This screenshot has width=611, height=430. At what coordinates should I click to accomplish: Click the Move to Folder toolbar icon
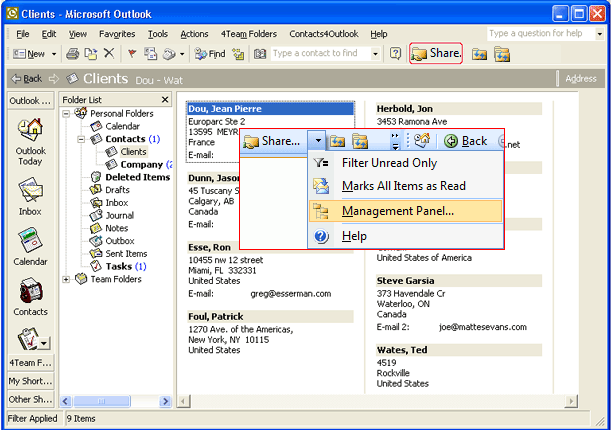tap(91, 54)
